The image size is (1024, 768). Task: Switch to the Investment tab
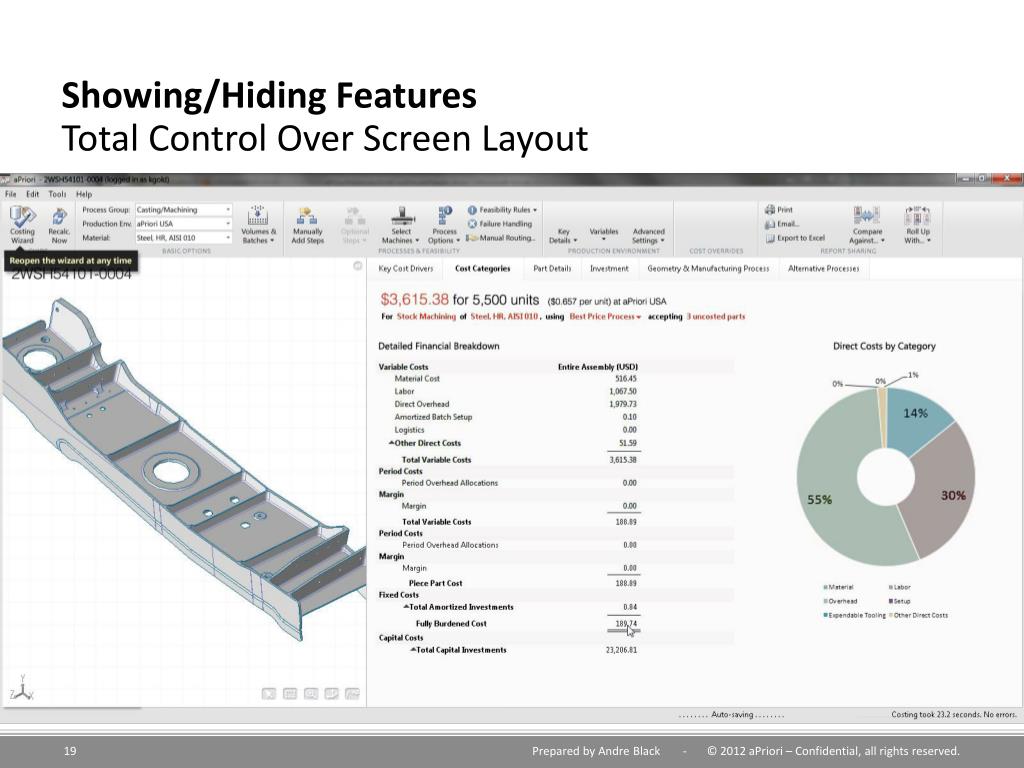pyautogui.click(x=609, y=268)
